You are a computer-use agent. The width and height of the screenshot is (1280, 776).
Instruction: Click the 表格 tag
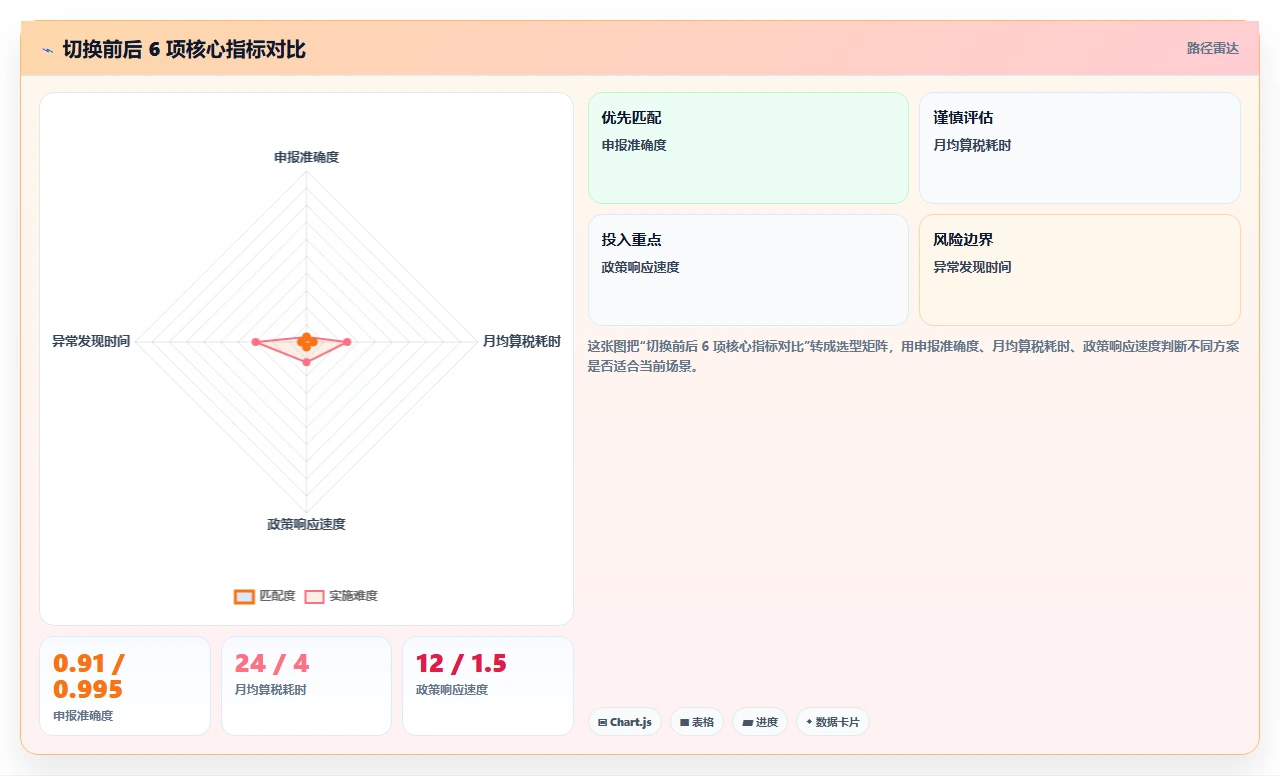click(x=697, y=722)
